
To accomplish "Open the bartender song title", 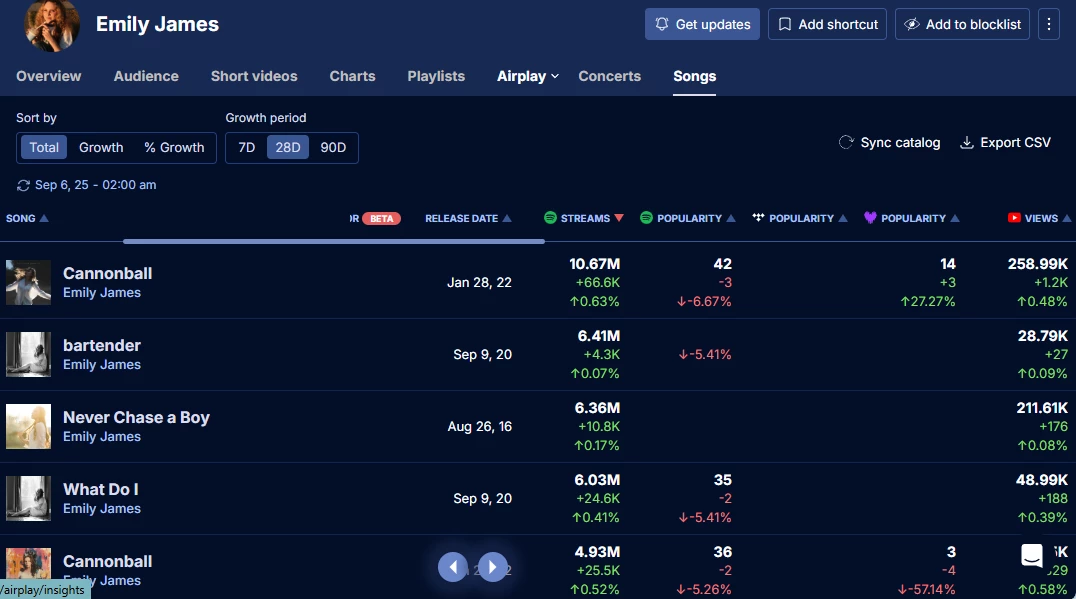I will tap(102, 345).
